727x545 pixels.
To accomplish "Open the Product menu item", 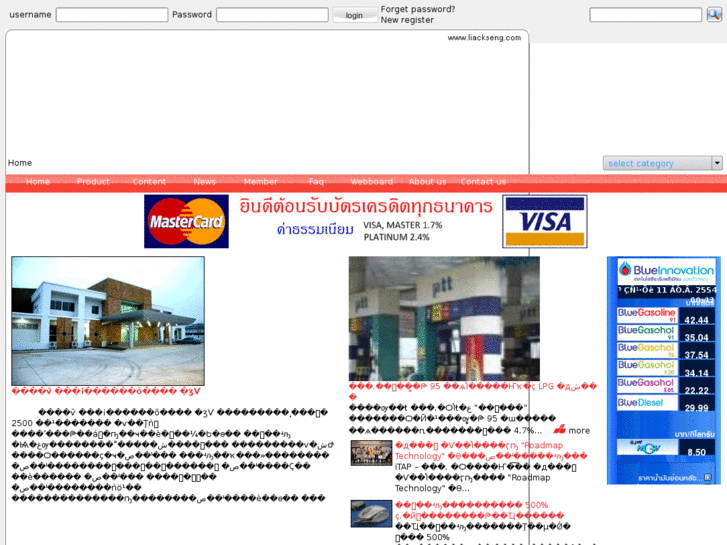I will coord(93,182).
